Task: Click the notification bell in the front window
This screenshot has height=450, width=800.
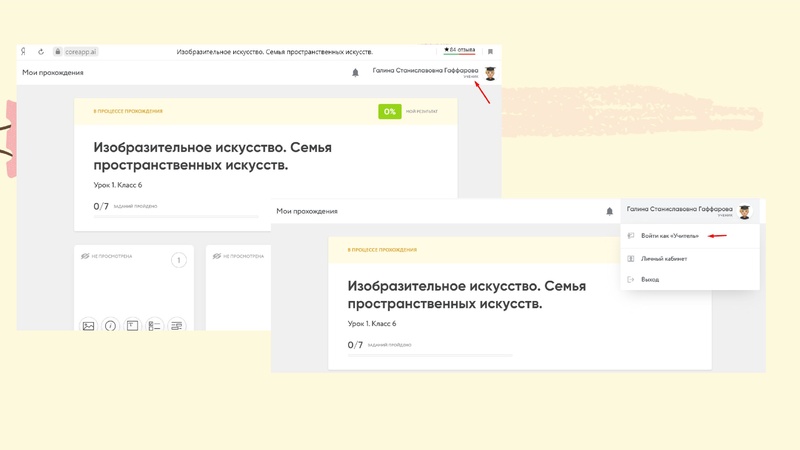Action: pyautogui.click(x=610, y=211)
